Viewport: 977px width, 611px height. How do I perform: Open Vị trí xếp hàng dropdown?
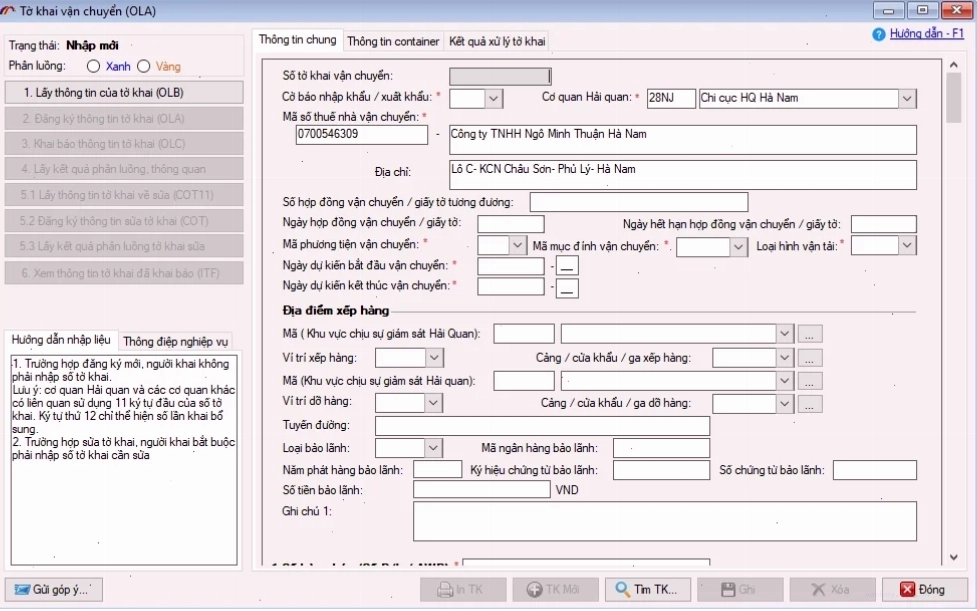coord(434,358)
